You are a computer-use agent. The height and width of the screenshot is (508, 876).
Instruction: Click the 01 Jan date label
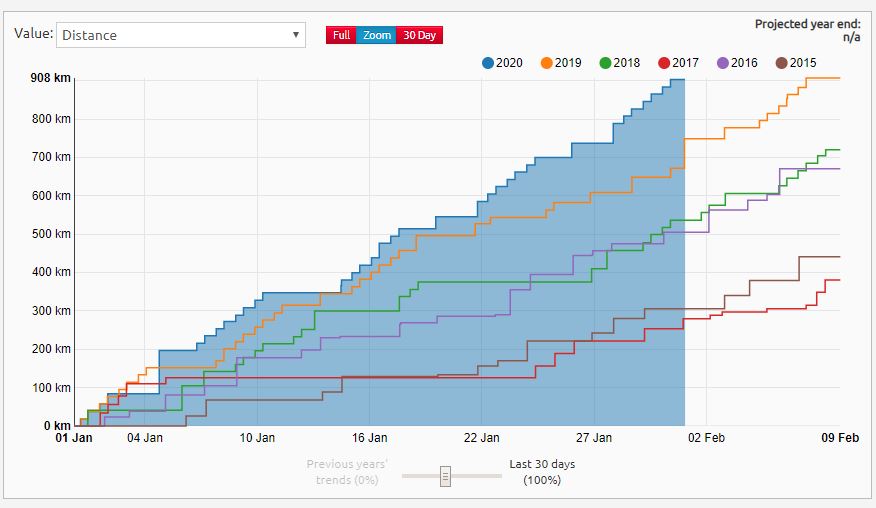coord(74,438)
